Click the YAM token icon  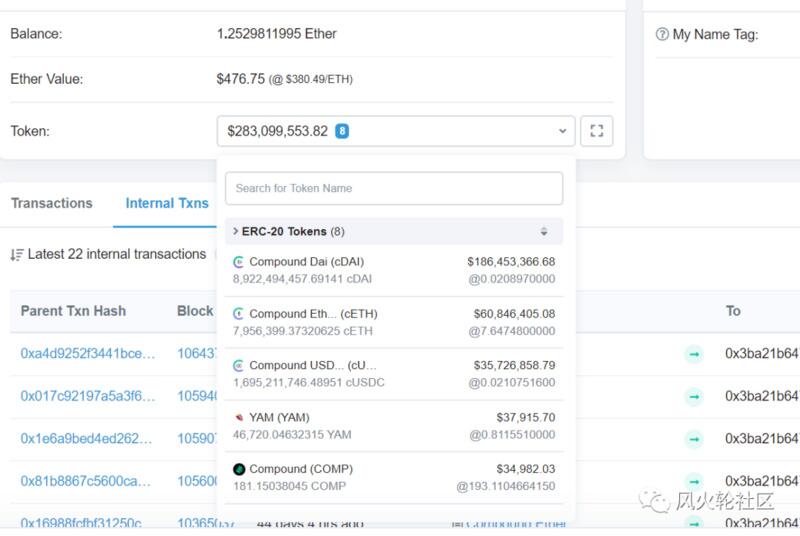pos(238,418)
